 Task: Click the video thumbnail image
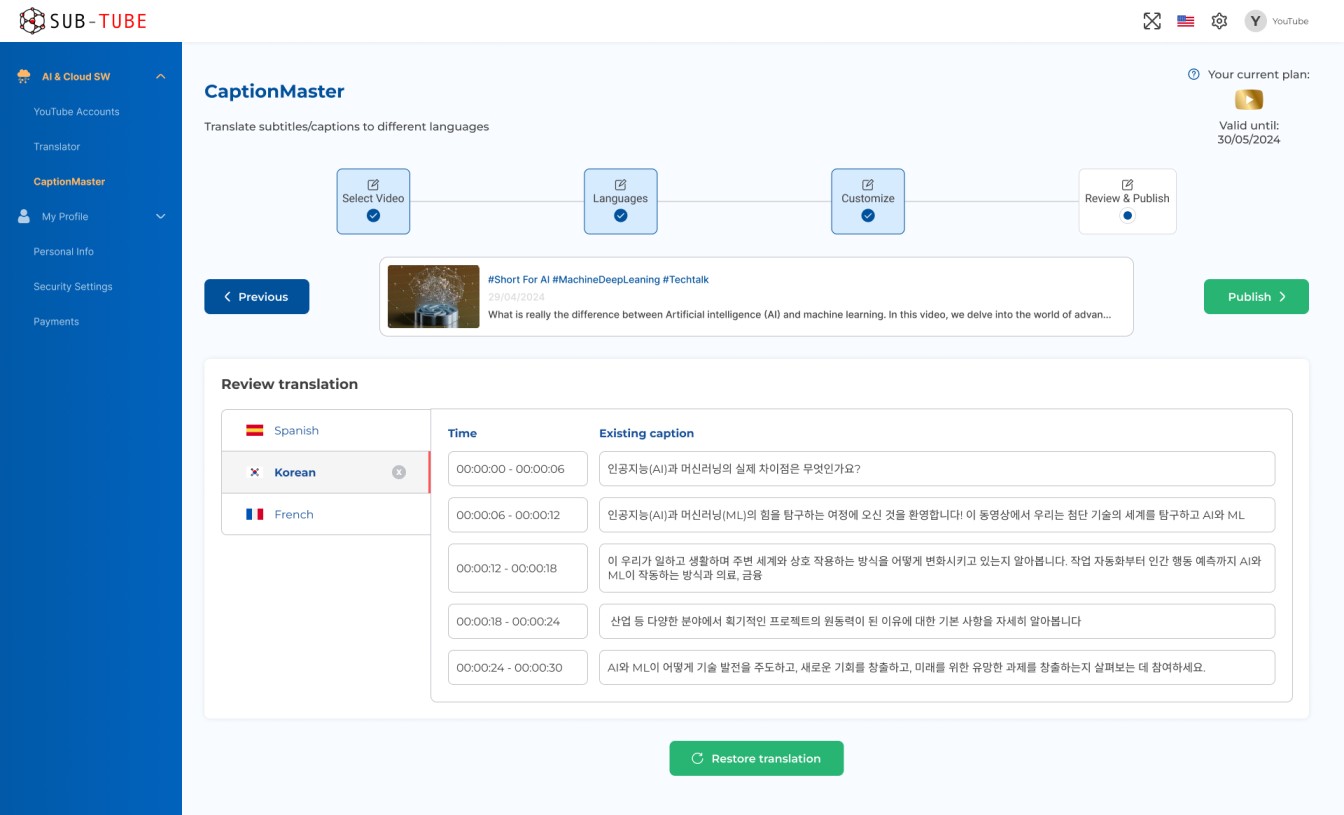[x=434, y=296]
